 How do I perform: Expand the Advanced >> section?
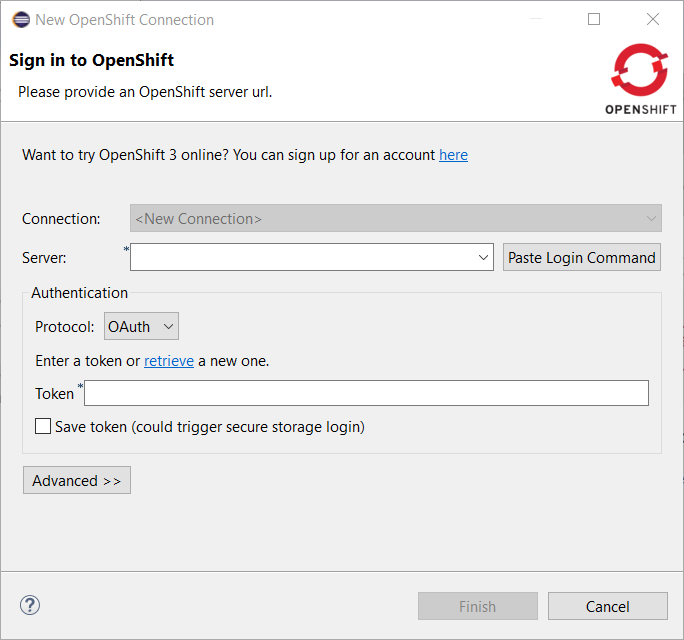click(x=77, y=481)
